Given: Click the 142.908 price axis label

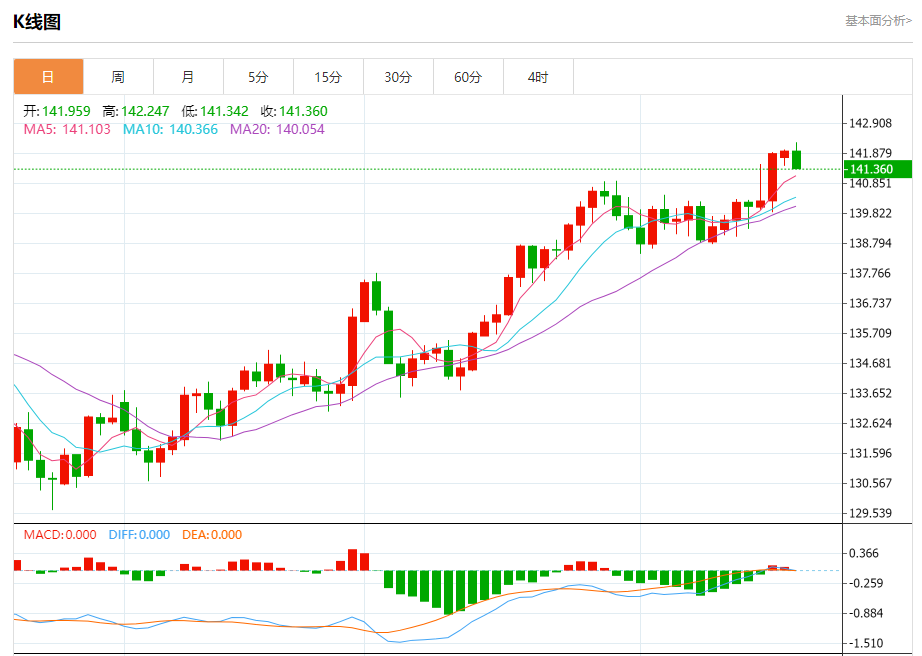Looking at the screenshot, I should [x=870, y=123].
